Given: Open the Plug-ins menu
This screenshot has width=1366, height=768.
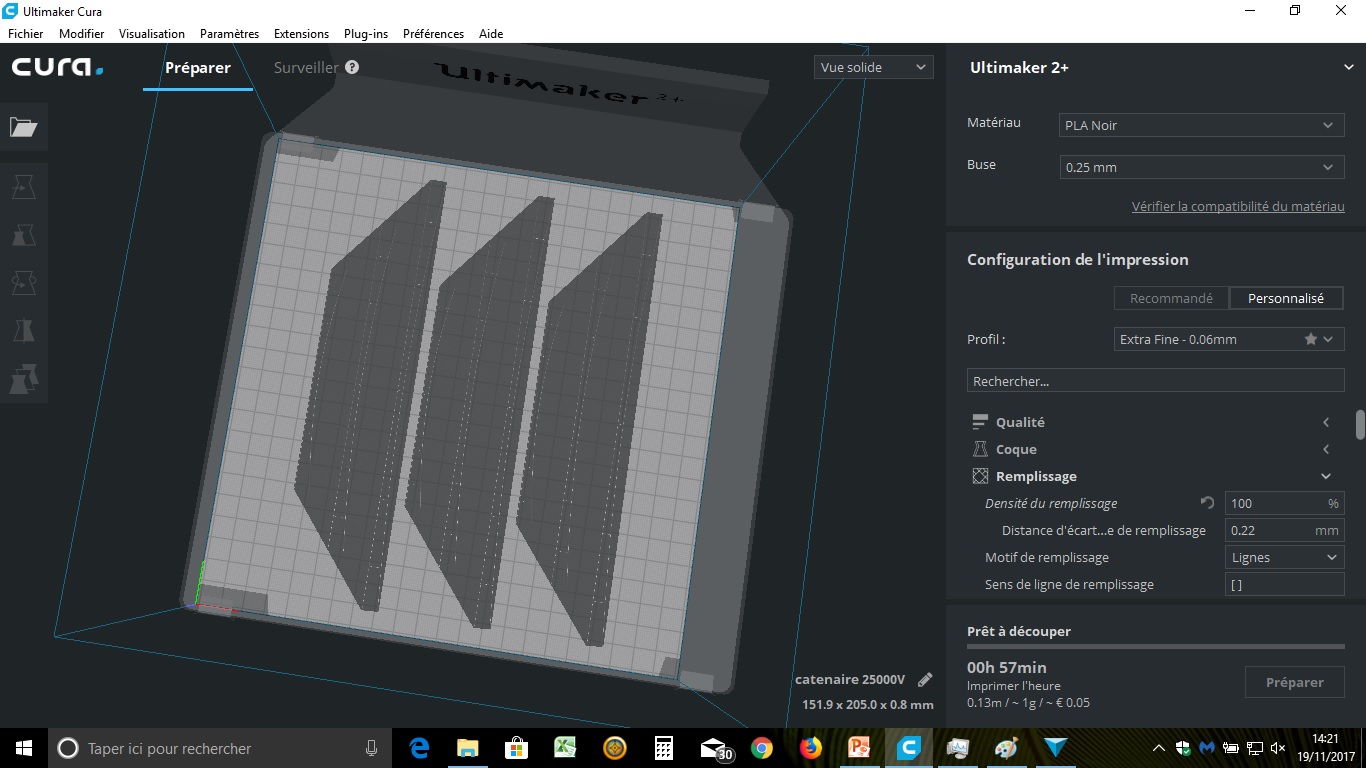Looking at the screenshot, I should click(366, 33).
